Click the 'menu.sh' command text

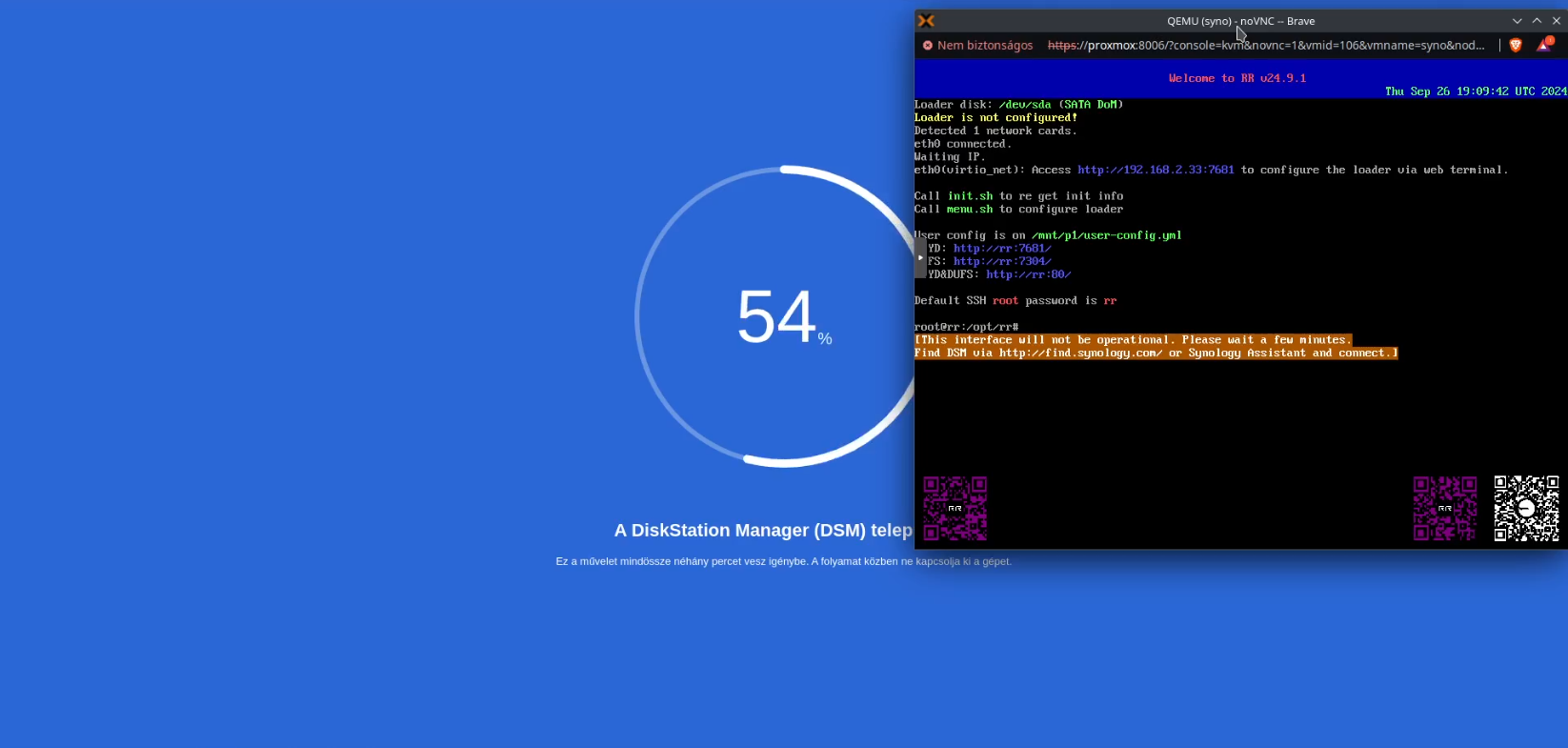pos(970,210)
